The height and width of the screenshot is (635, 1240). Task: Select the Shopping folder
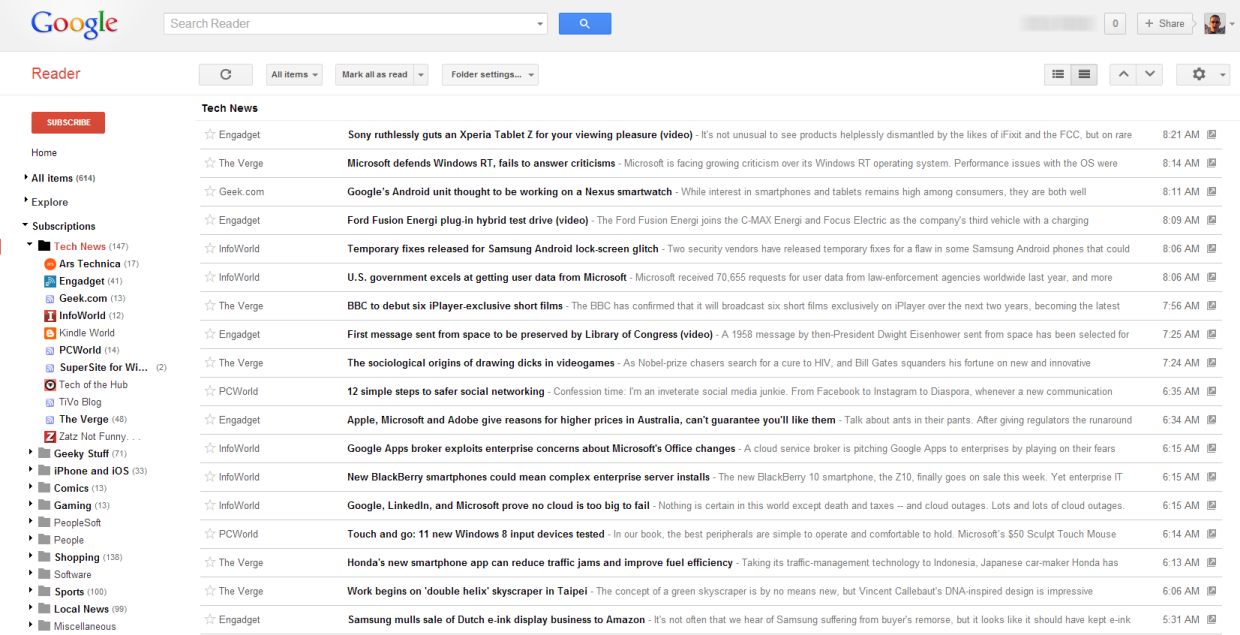(x=77, y=557)
